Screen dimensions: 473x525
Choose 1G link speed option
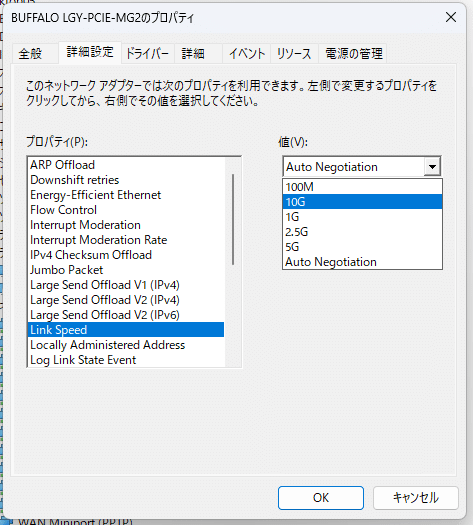[x=363, y=217]
